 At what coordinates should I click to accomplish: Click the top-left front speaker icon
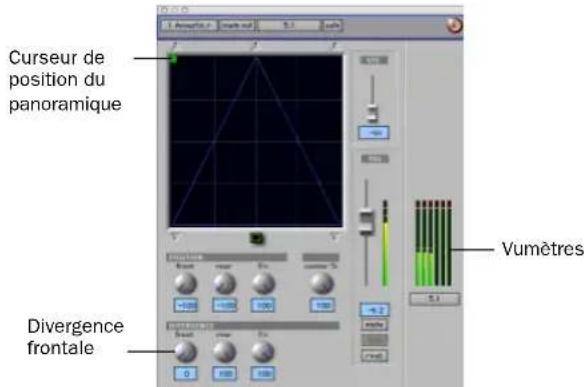(174, 46)
